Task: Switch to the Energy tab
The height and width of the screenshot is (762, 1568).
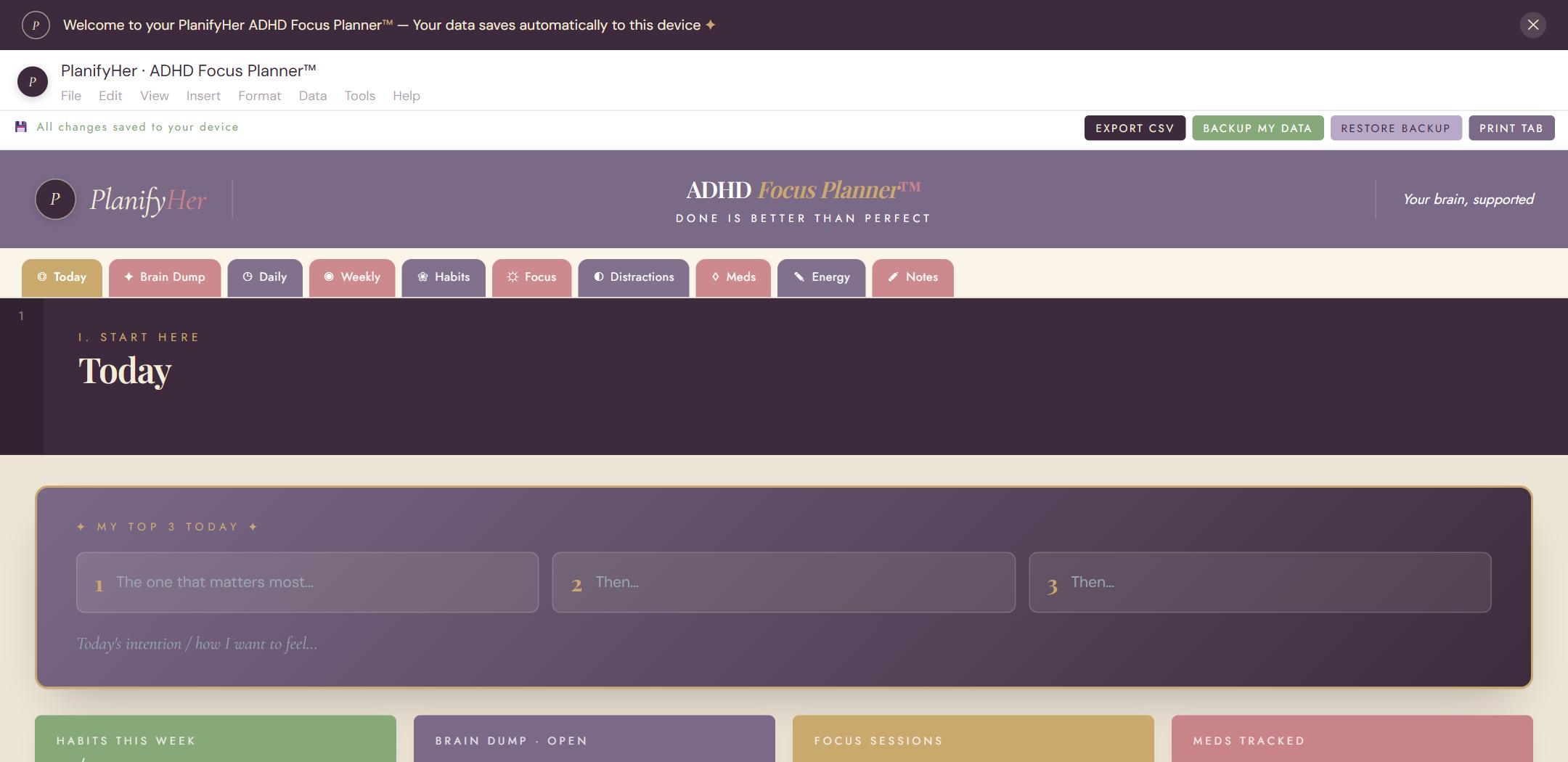Action: point(821,277)
